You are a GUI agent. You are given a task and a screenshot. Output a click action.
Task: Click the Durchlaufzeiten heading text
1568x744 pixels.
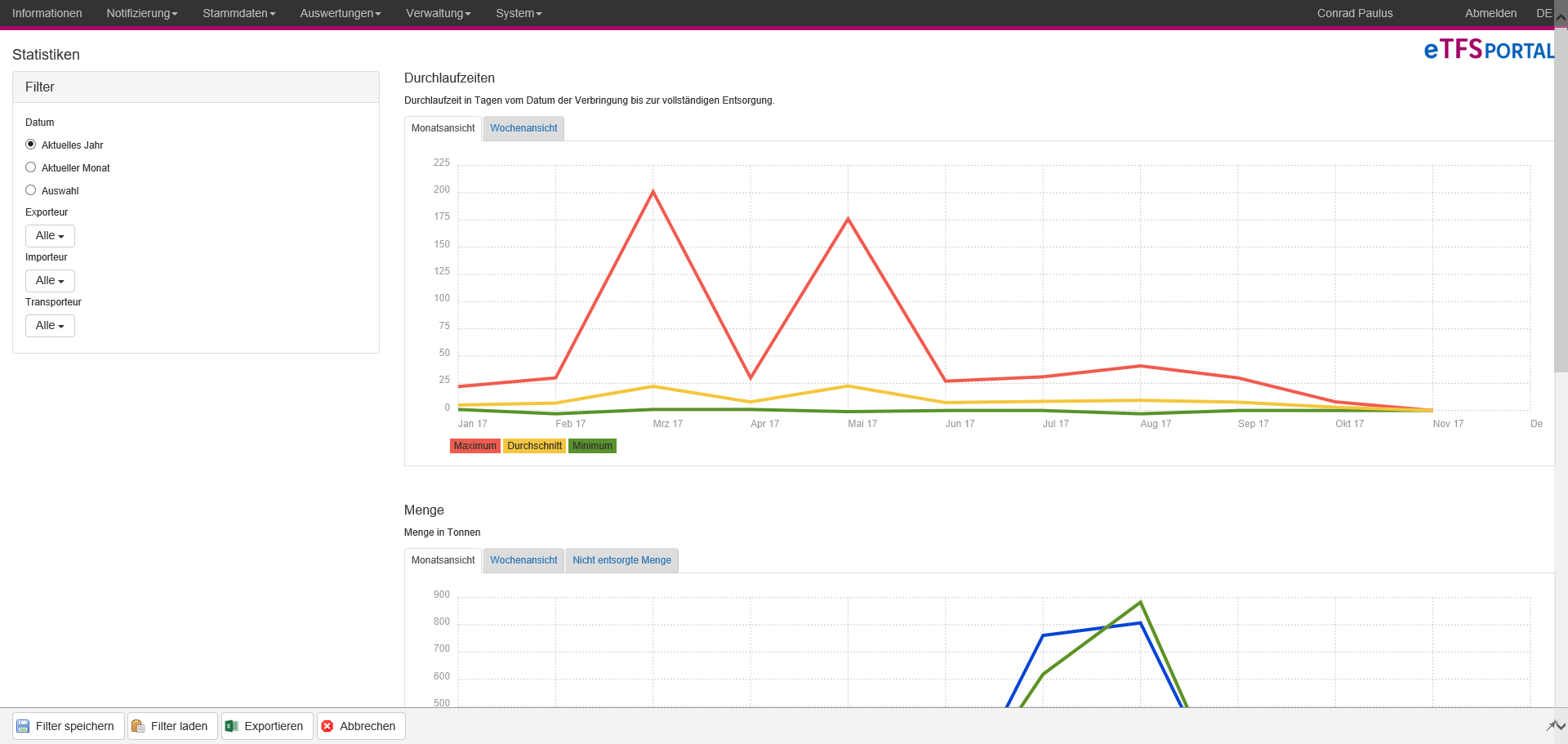[x=449, y=78]
